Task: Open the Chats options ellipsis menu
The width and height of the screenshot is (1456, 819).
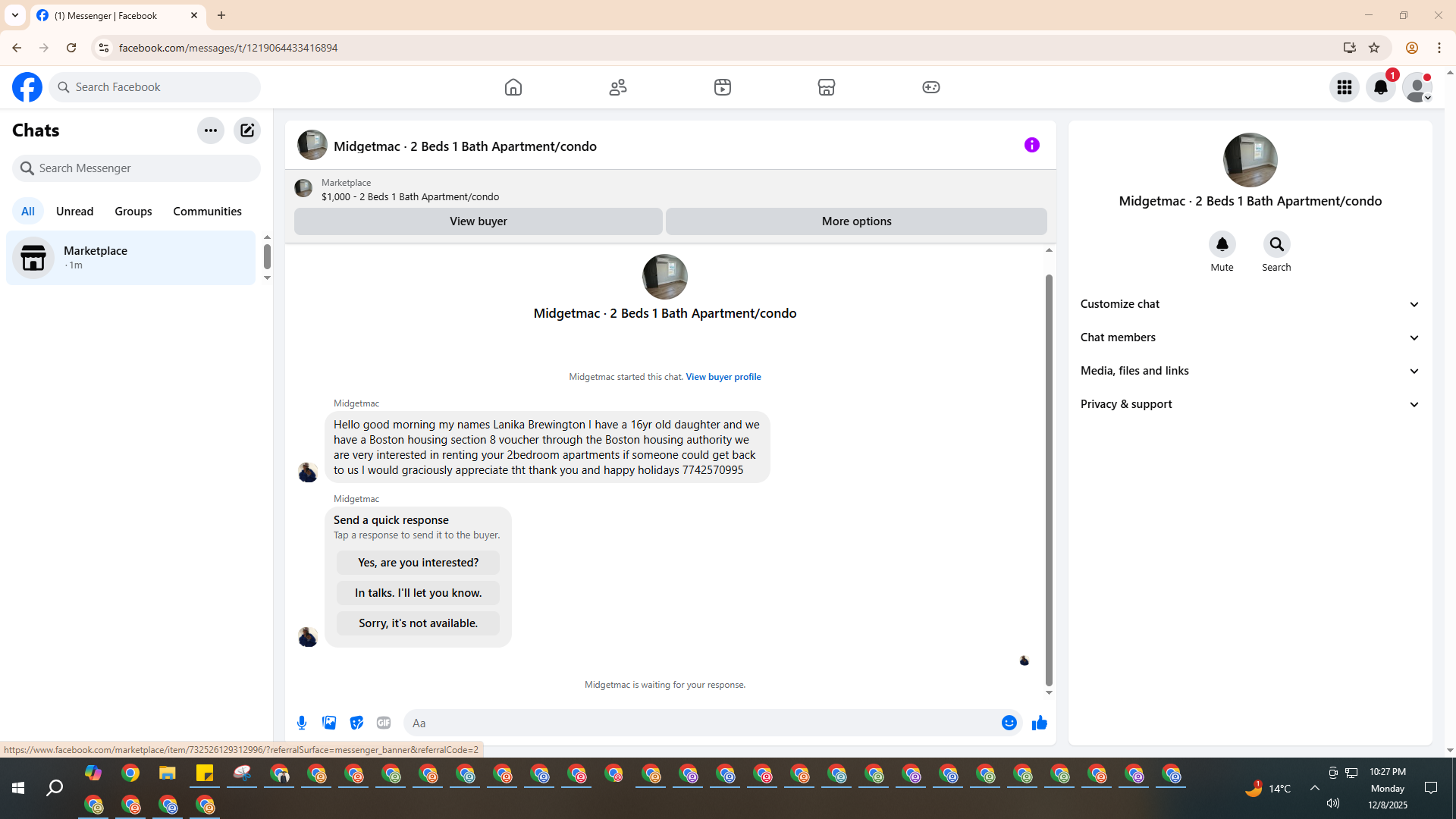Action: [x=211, y=130]
